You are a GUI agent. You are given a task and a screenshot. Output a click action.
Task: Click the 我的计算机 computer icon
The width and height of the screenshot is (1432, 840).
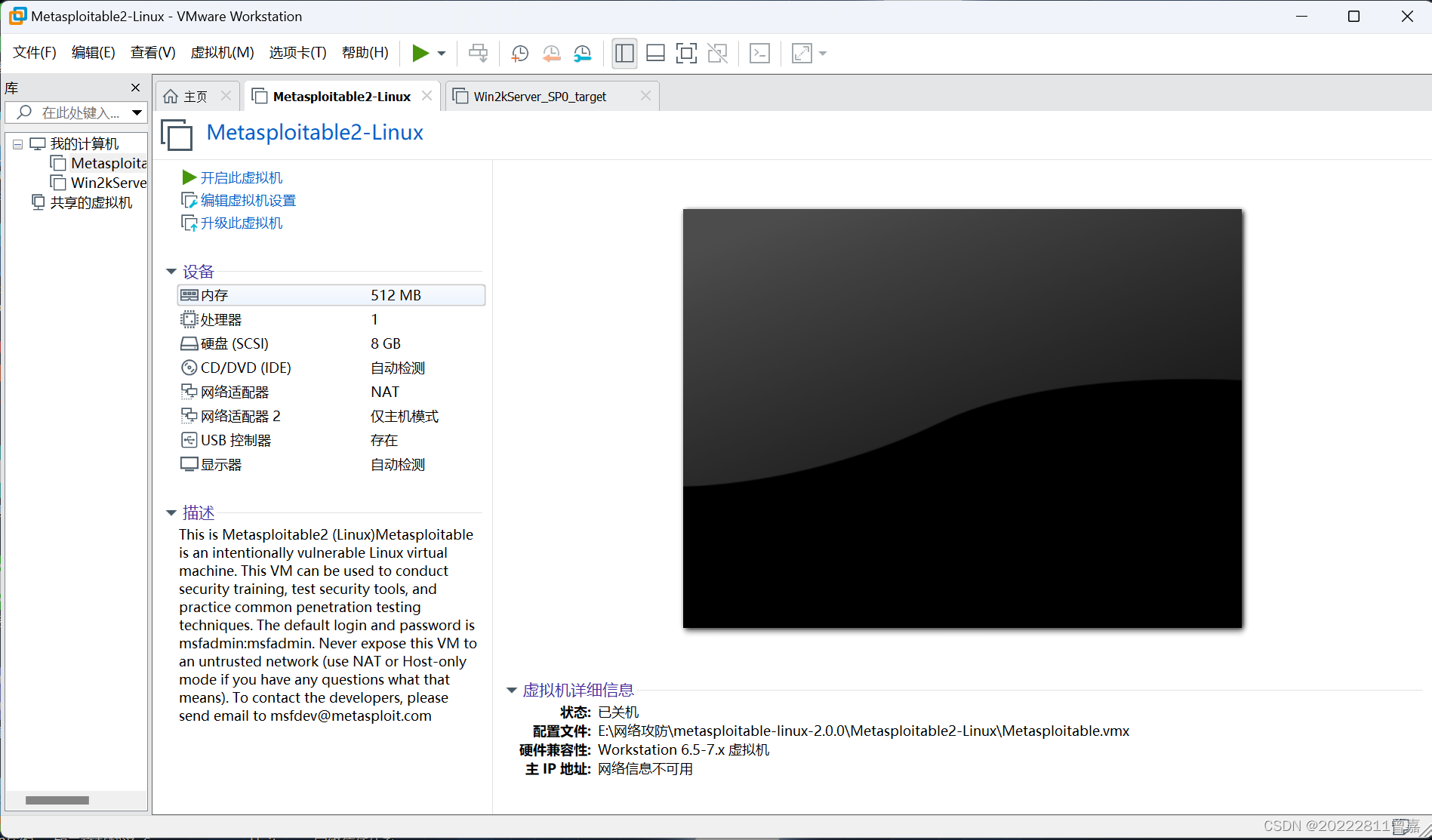38,143
